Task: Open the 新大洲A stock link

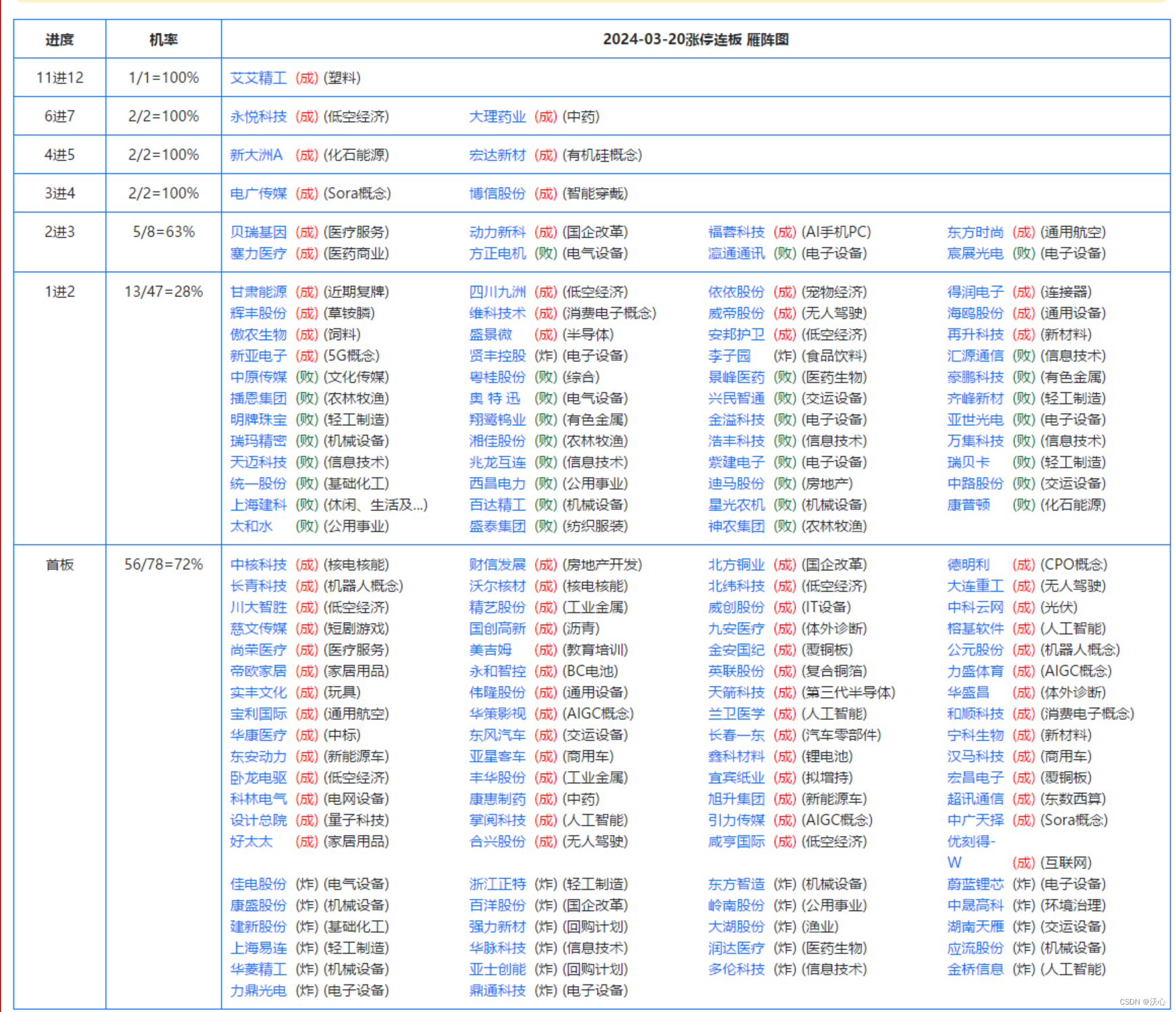Action: 256,155
